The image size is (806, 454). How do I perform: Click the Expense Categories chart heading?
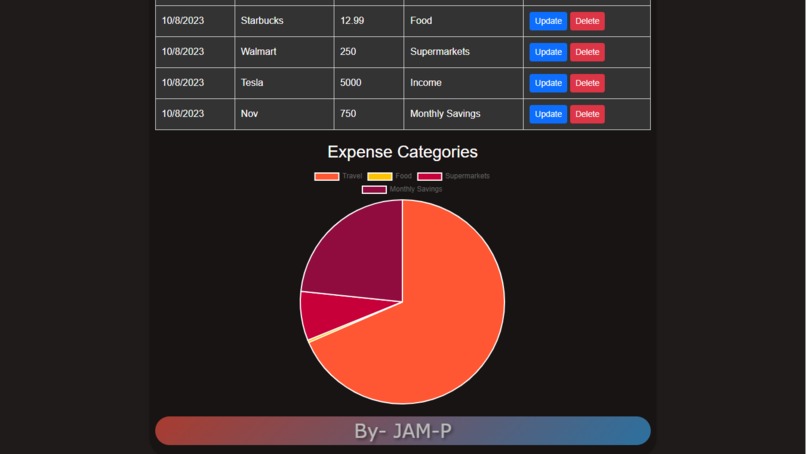pyautogui.click(x=402, y=152)
